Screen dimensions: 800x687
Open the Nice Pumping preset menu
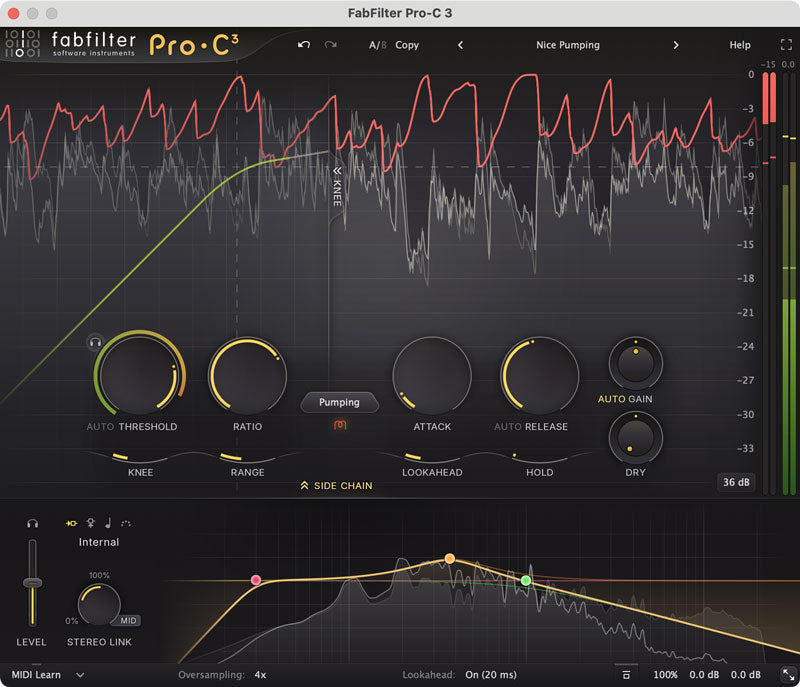pyautogui.click(x=568, y=45)
